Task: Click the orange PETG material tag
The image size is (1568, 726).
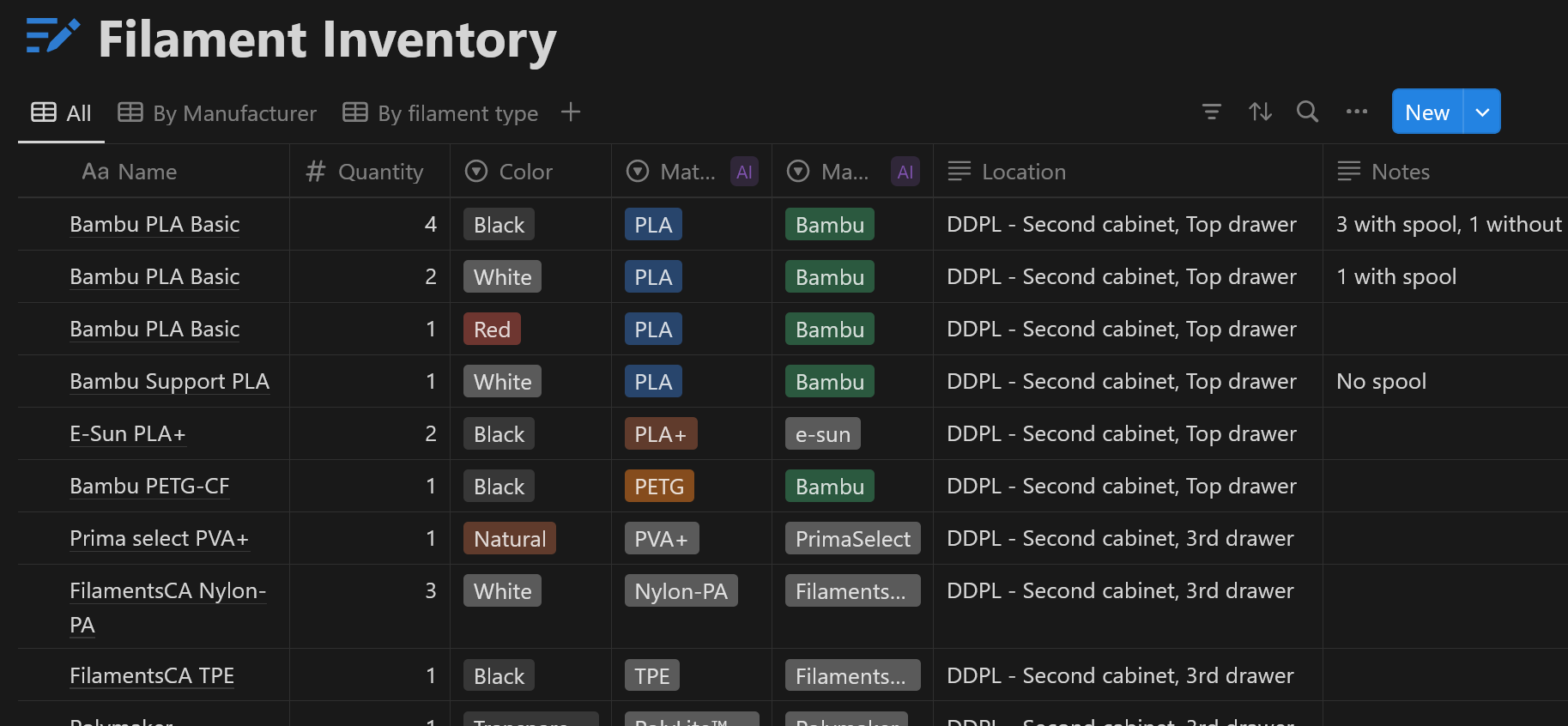Action: 659,486
